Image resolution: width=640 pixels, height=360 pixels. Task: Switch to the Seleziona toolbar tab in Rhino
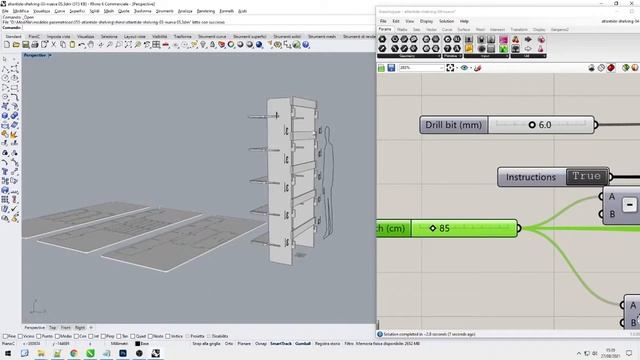[109, 37]
